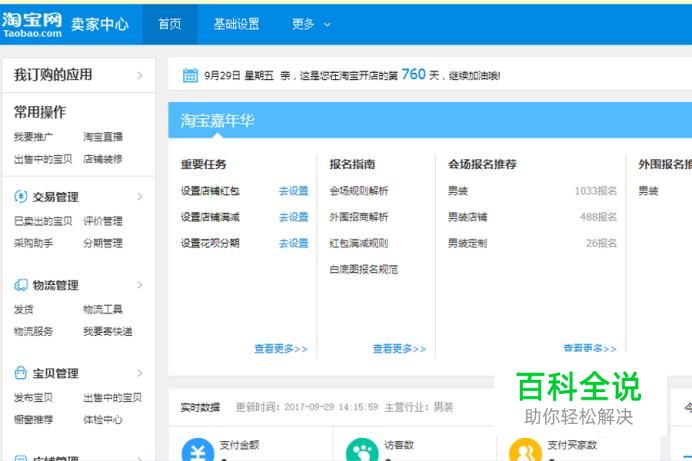Click 去设置 for 设置店铺满减

tap(293, 217)
